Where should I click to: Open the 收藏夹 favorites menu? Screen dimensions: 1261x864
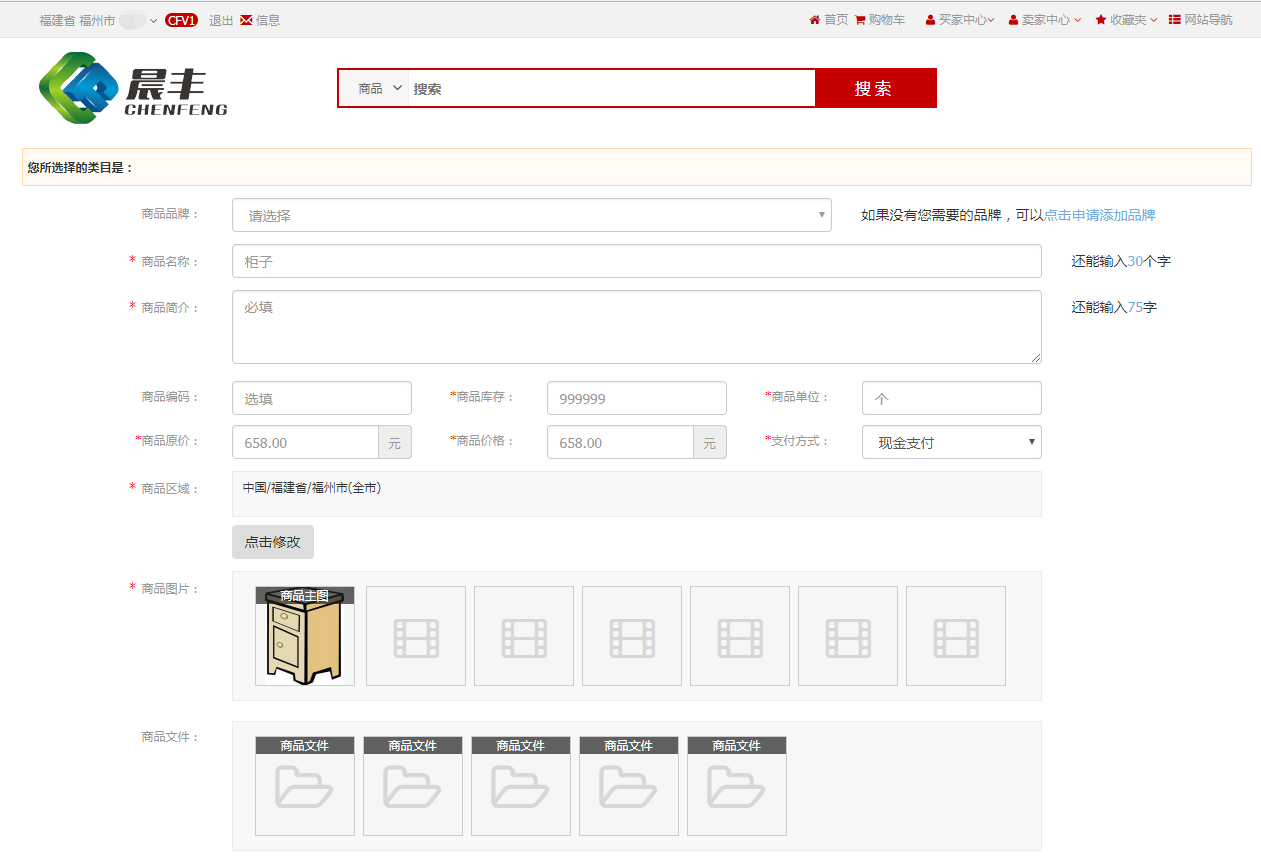click(x=1127, y=20)
